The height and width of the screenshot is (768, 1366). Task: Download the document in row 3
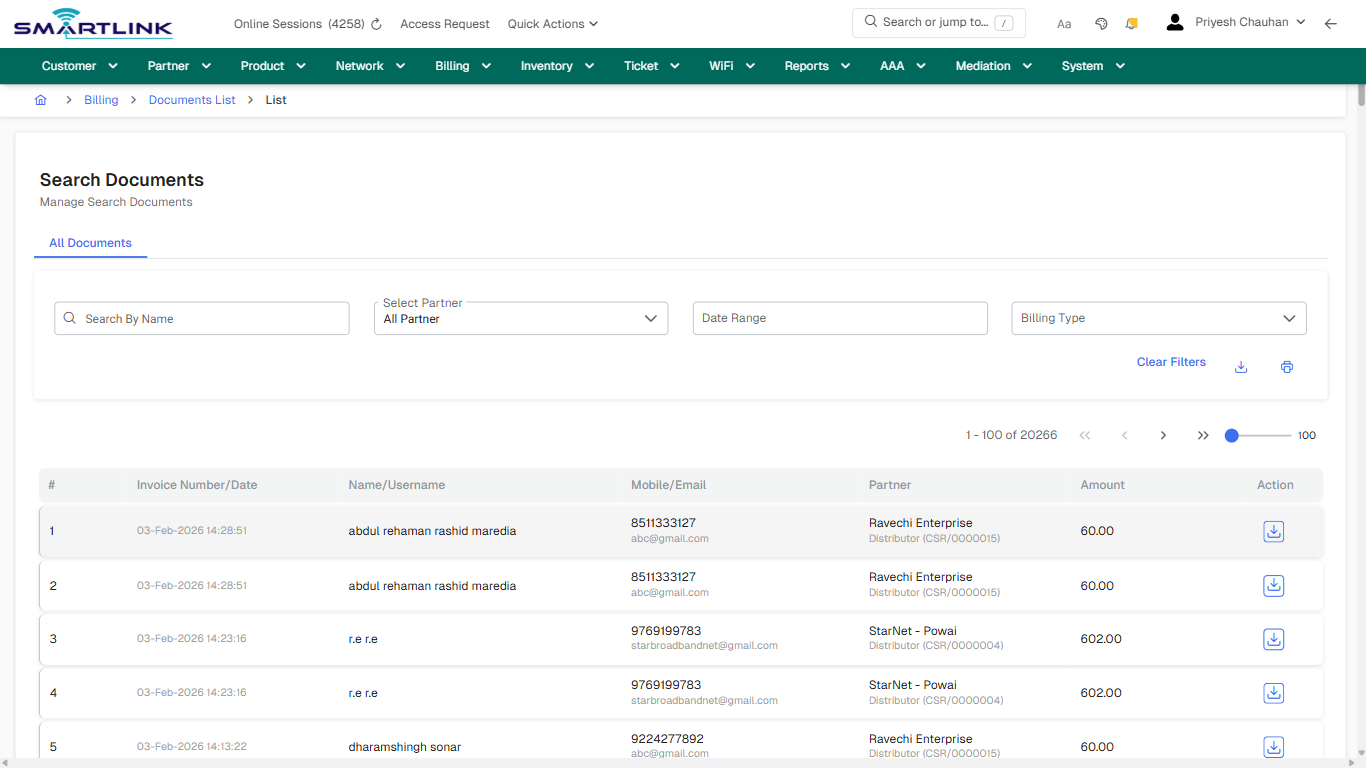click(1273, 639)
